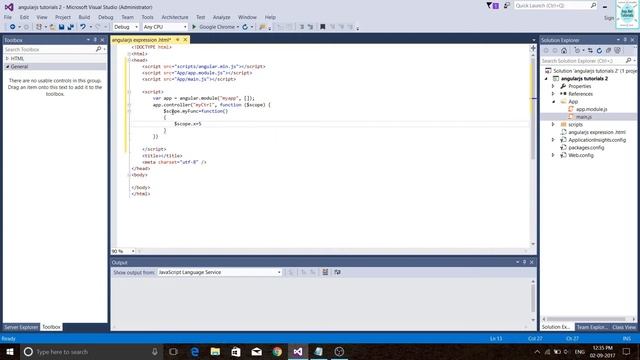Start debugging with green play arrow
The height and width of the screenshot is (360, 640).
click(x=194, y=27)
